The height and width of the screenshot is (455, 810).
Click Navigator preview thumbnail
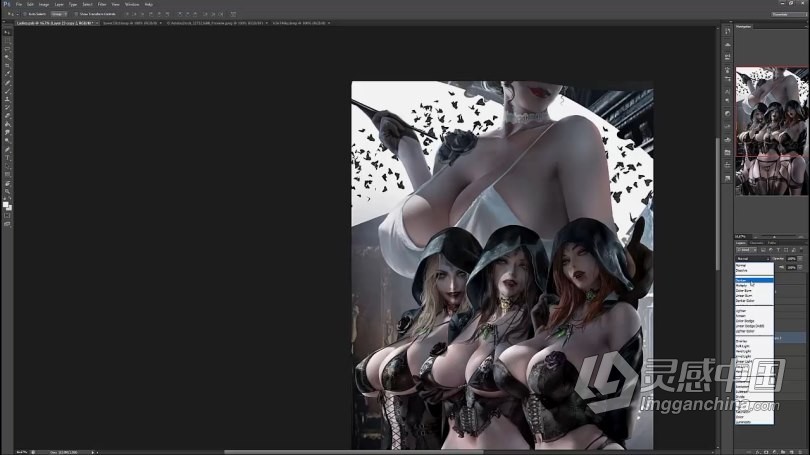pyautogui.click(x=772, y=131)
